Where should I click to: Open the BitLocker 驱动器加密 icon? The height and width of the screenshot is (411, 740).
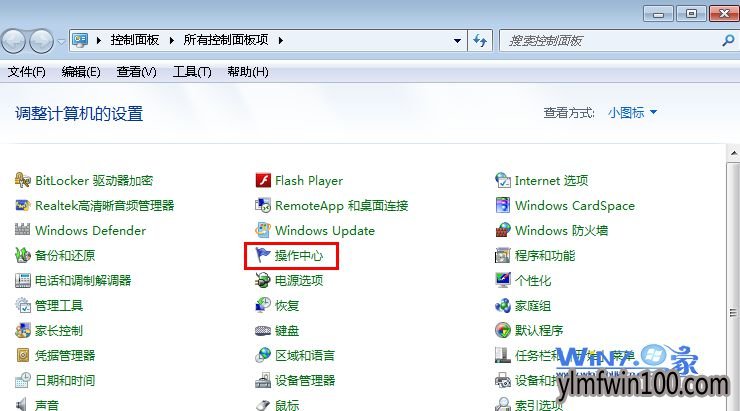[24, 181]
